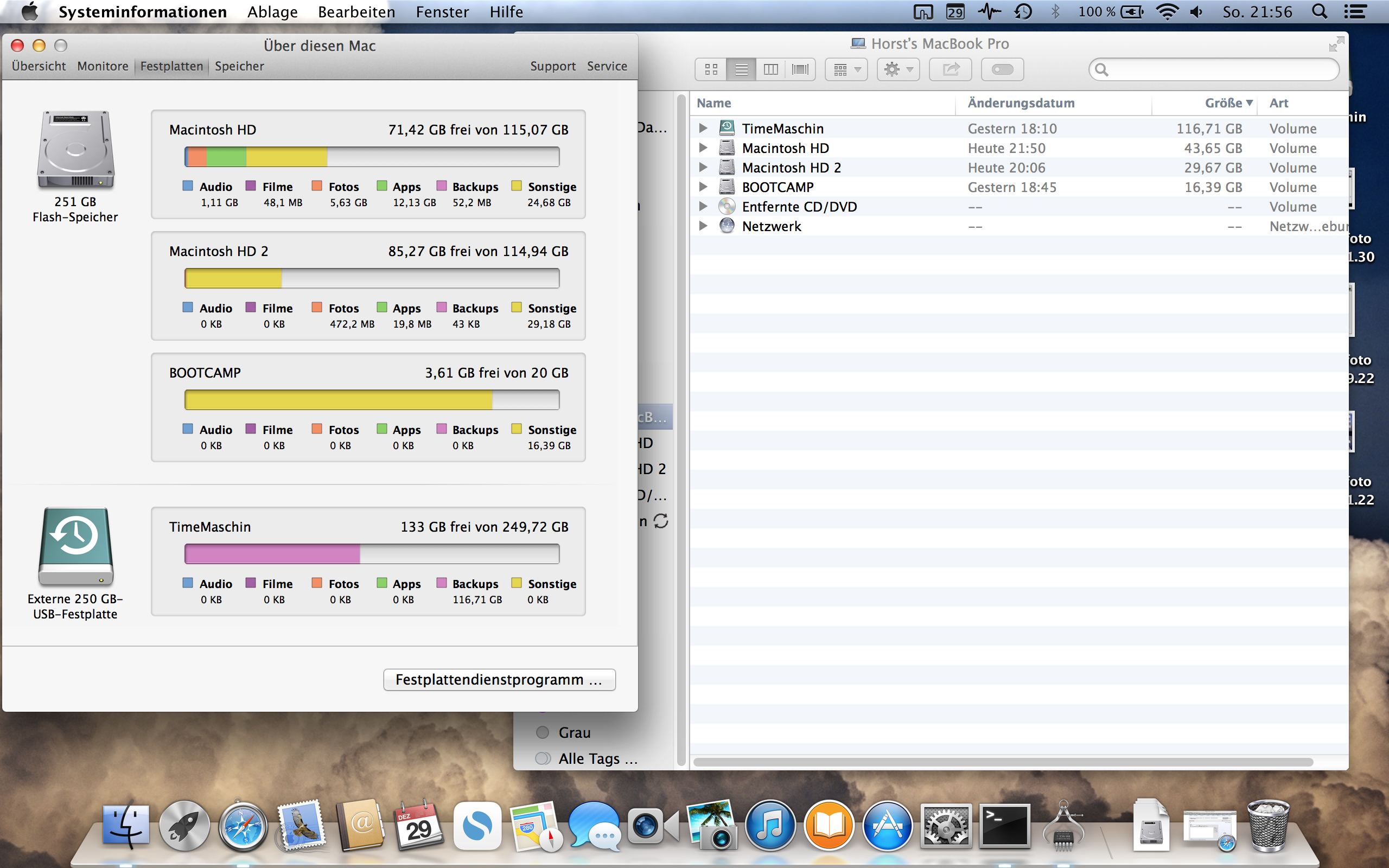Select the Grau tag circle
Viewport: 1389px width, 868px height.
pyautogui.click(x=543, y=732)
